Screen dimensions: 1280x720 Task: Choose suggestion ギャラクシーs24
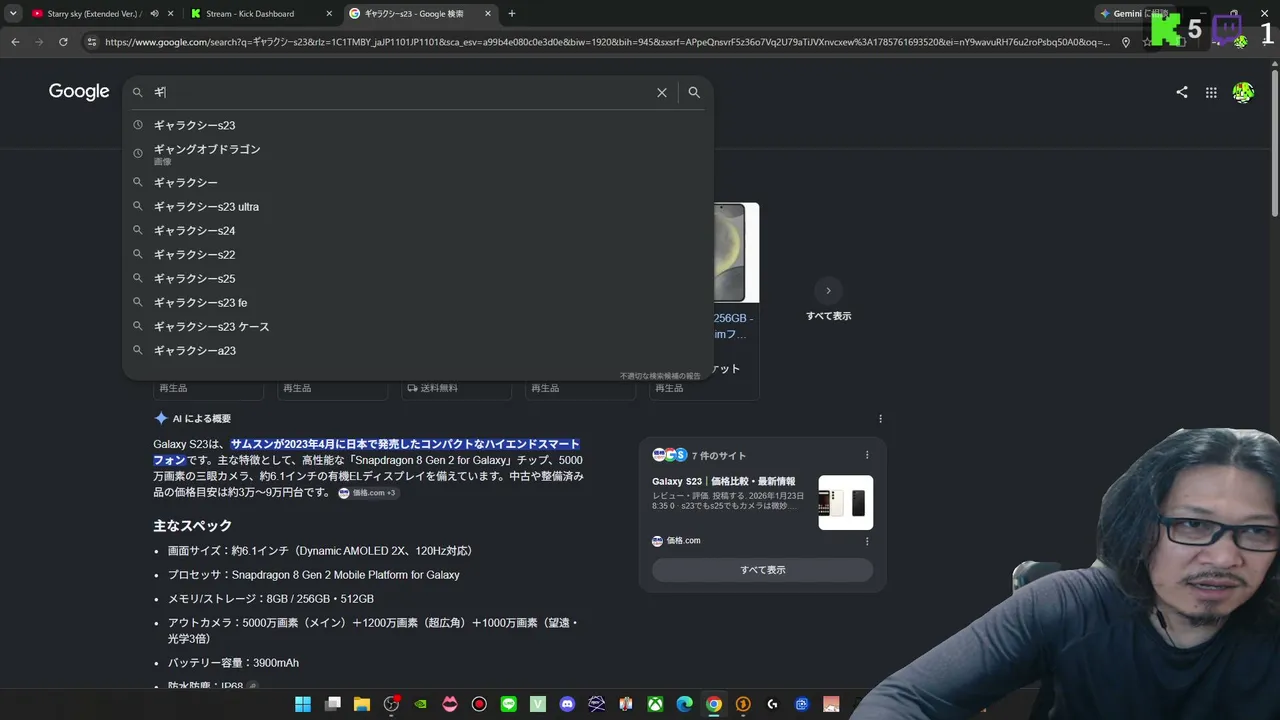coord(417,231)
